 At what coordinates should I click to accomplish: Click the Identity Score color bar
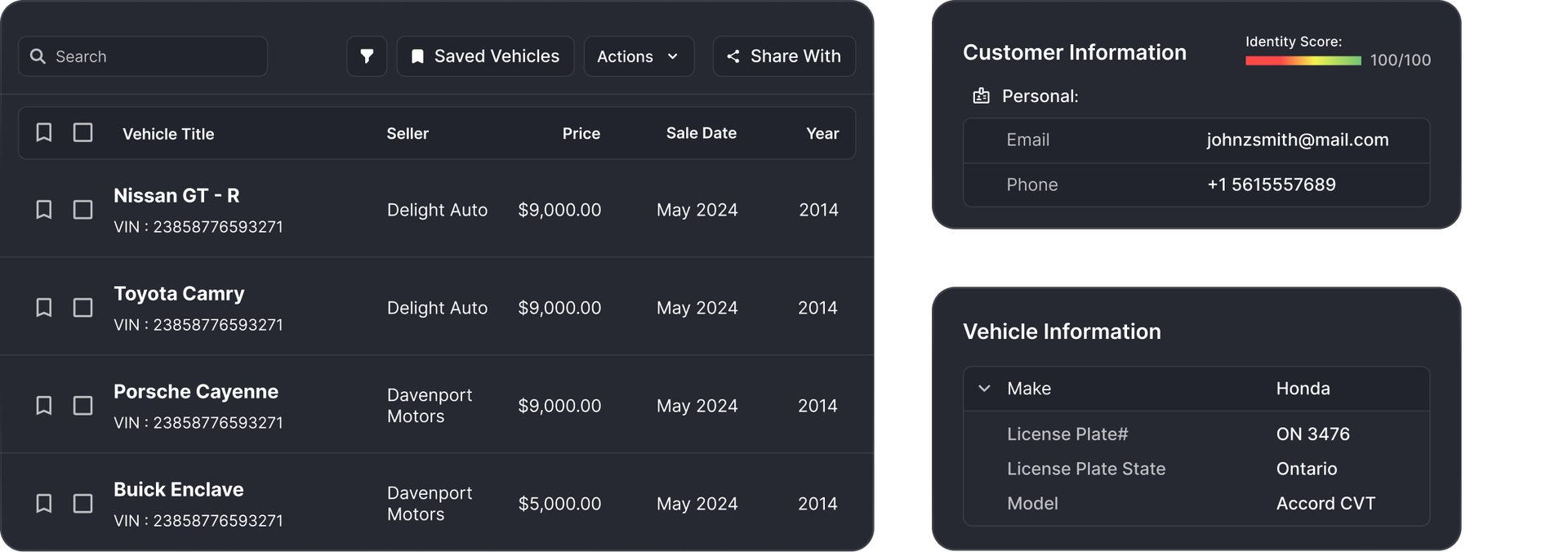[x=1303, y=60]
